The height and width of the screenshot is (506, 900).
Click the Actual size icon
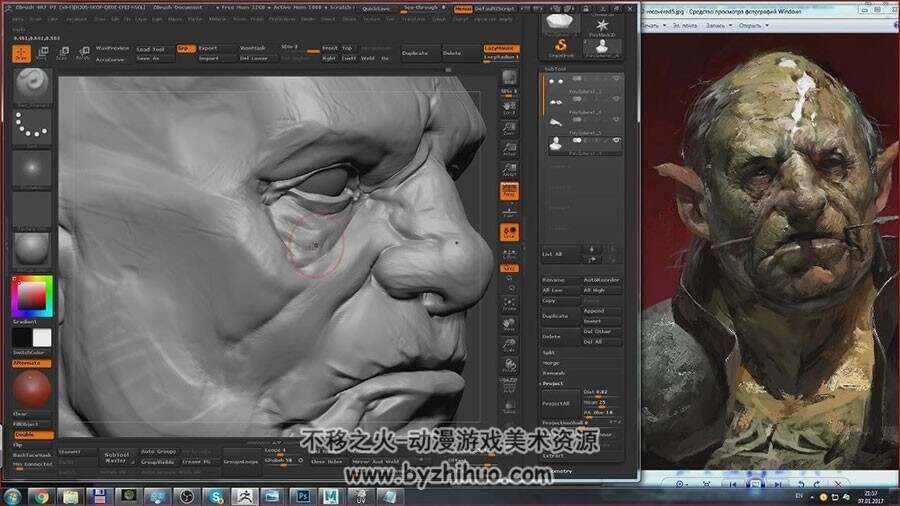[509, 150]
